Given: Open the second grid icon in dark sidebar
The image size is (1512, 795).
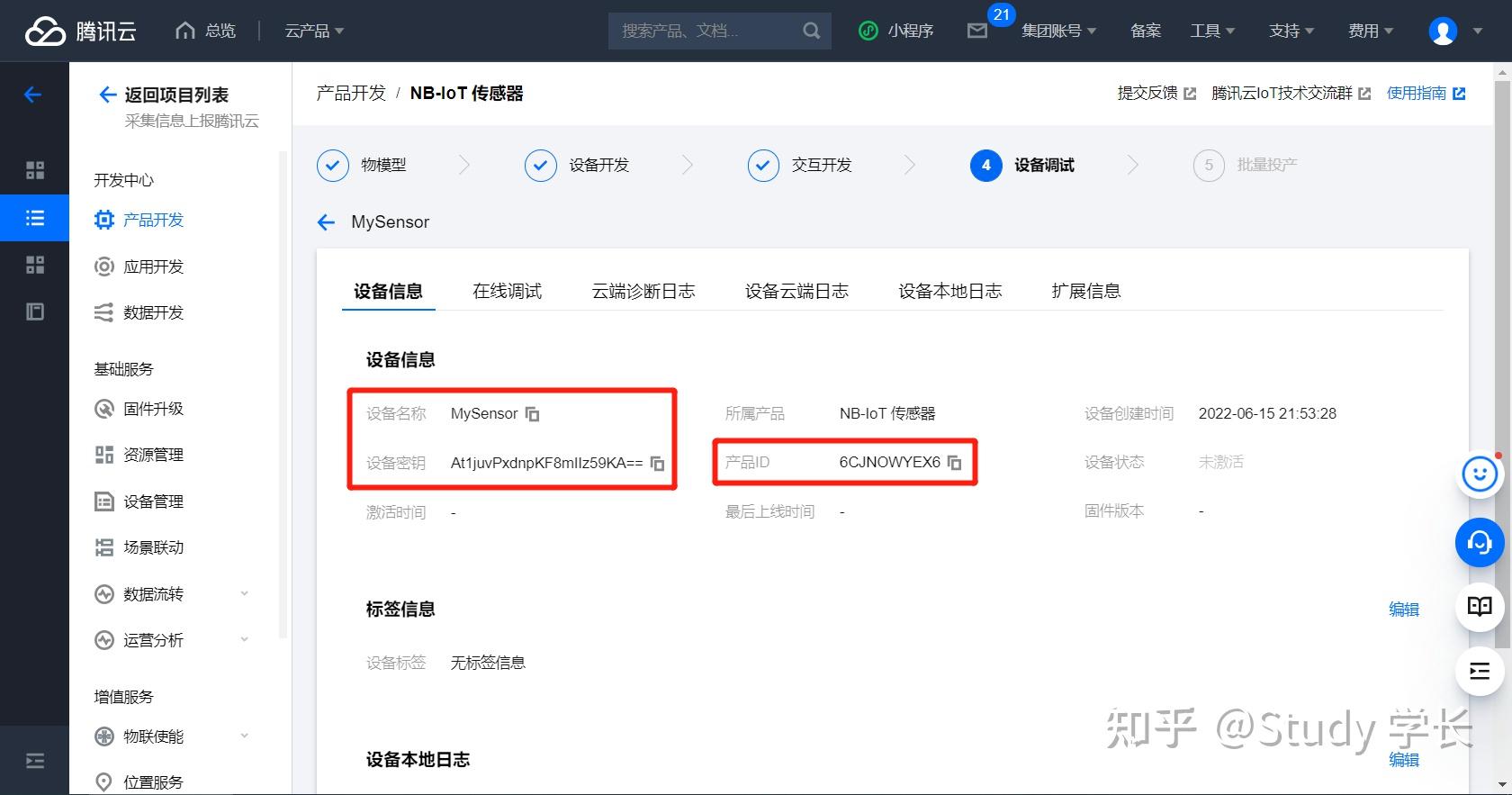Looking at the screenshot, I should [35, 265].
